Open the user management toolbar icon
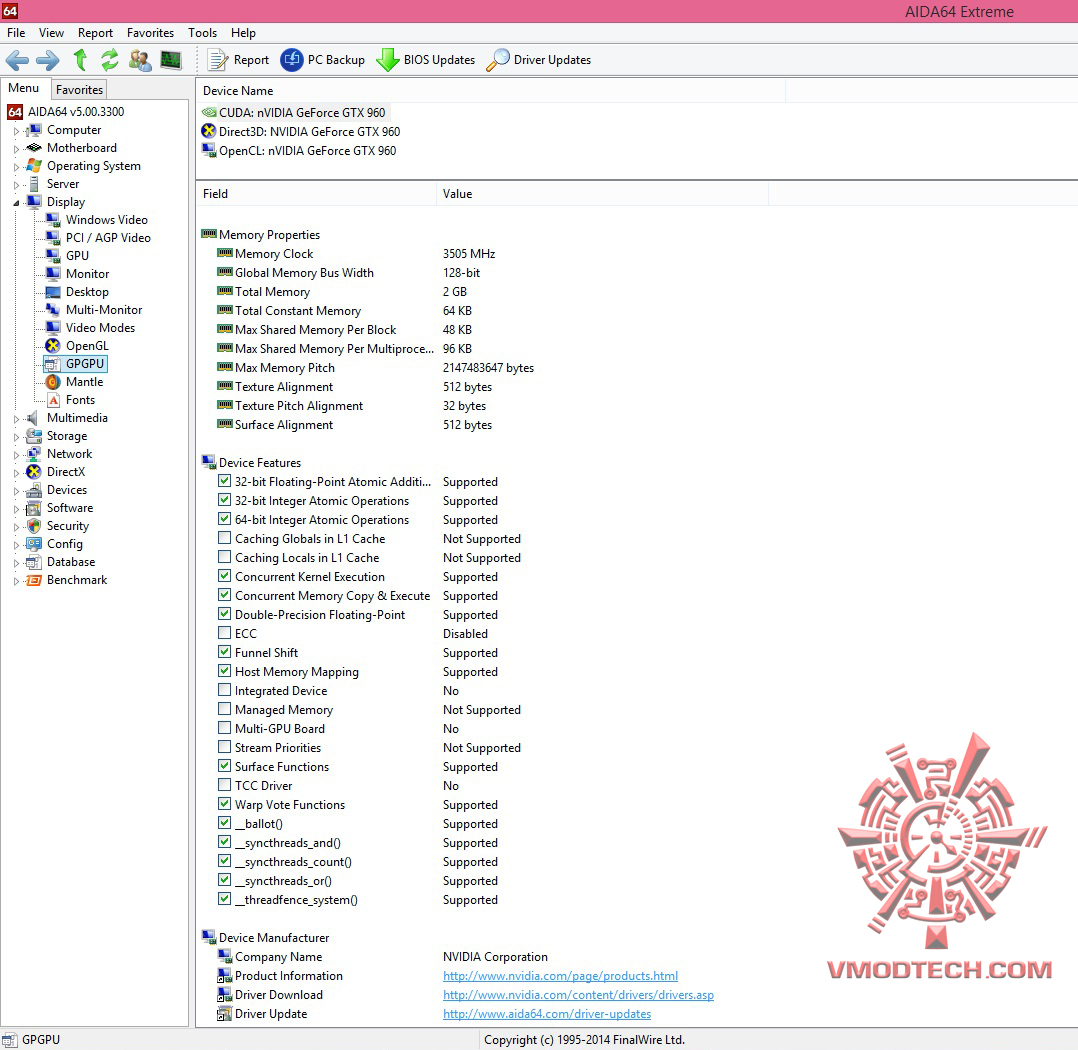Viewport: 1078px width, 1050px height. pos(140,61)
